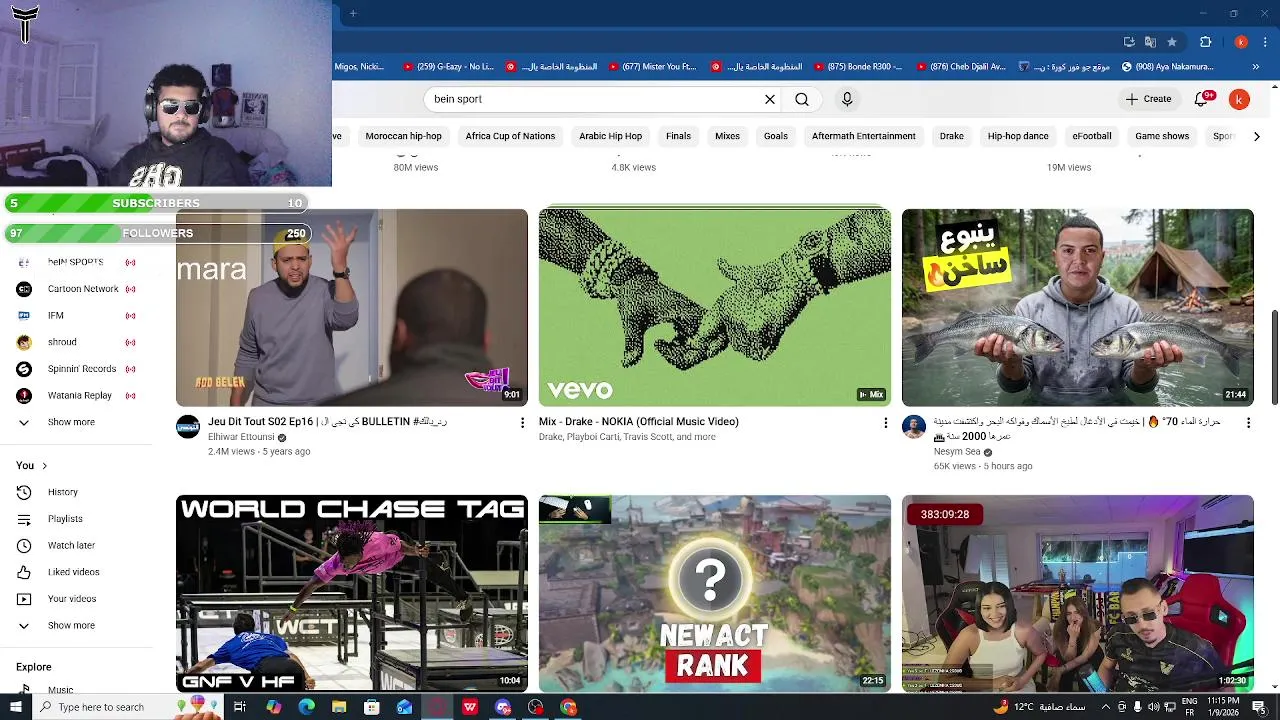This screenshot has height=720, width=1280.
Task: Open the Drake NOKIA mix thumbnail
Action: [x=715, y=307]
